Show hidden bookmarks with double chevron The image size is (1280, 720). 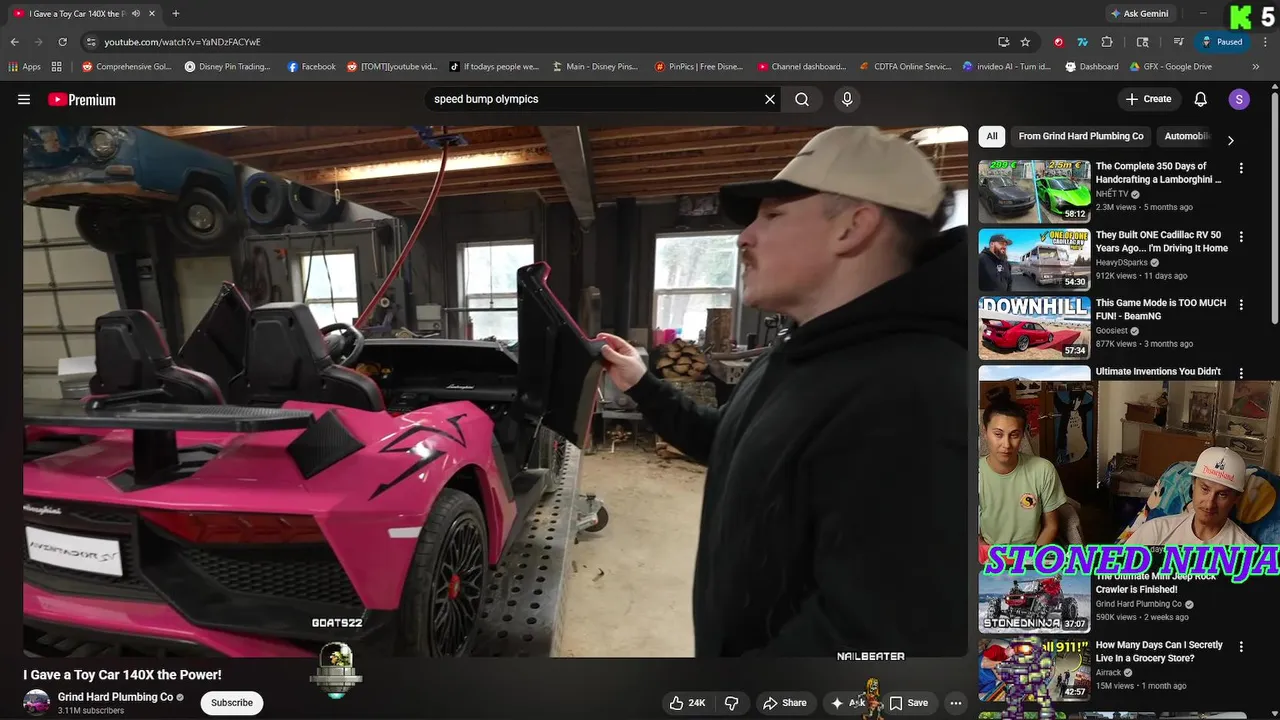click(1257, 67)
